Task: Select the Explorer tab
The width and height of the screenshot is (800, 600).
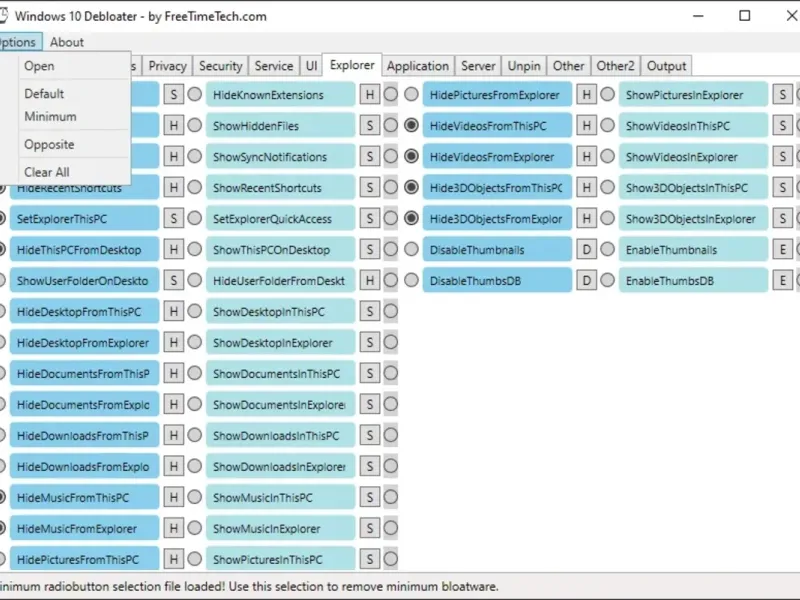Action: click(x=352, y=65)
